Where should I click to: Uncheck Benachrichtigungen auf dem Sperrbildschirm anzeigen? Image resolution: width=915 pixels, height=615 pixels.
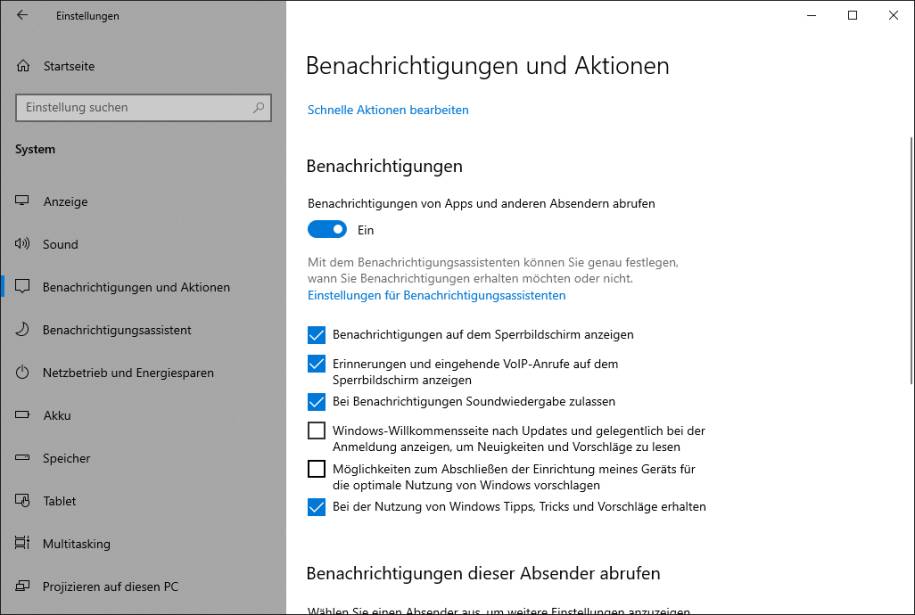coord(317,335)
